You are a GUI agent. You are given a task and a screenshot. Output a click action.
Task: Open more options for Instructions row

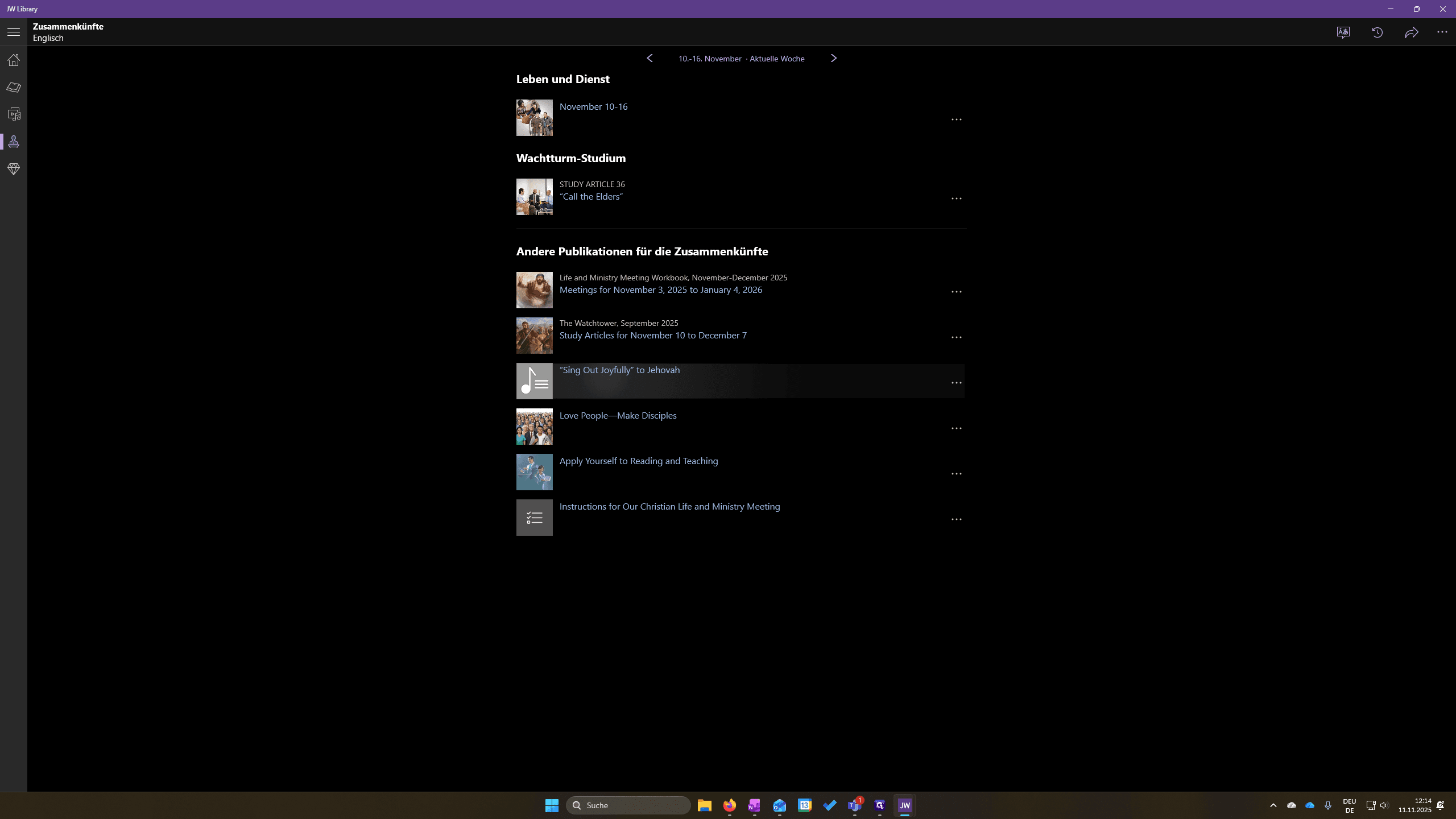[957, 519]
